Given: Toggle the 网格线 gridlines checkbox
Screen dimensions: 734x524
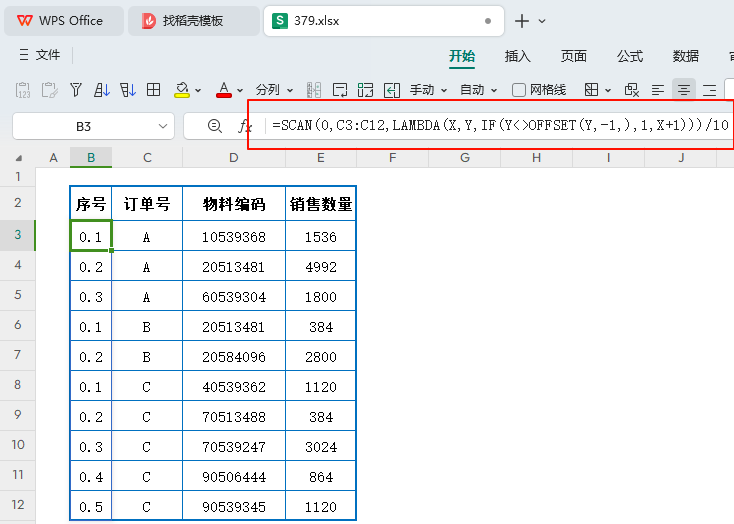Looking at the screenshot, I should click(518, 90).
